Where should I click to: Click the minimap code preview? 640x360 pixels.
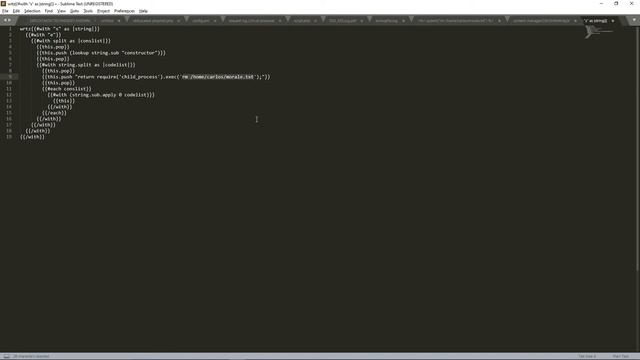598,31
